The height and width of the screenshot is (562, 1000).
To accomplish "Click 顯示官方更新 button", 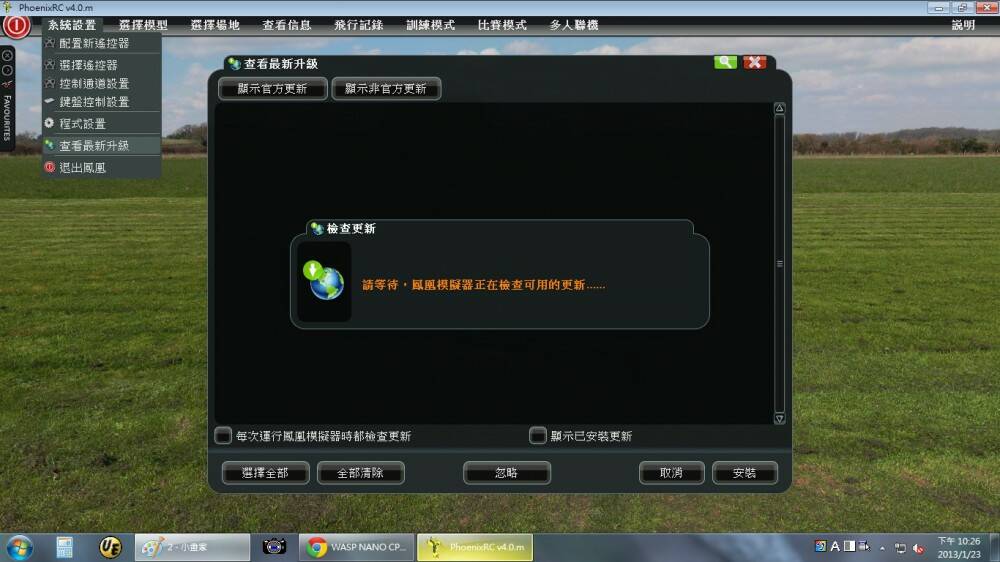I will (x=272, y=89).
